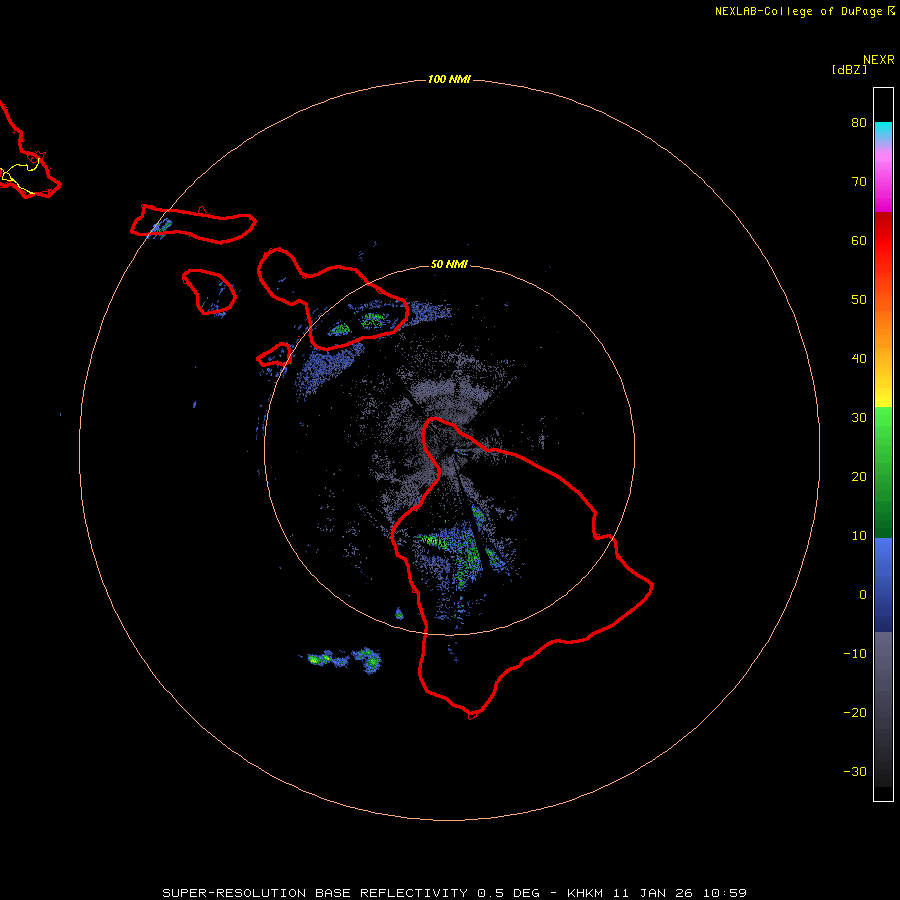This screenshot has height=900, width=900.
Task: Click the green segment of the reflectivity color bar
Action: 883,472
